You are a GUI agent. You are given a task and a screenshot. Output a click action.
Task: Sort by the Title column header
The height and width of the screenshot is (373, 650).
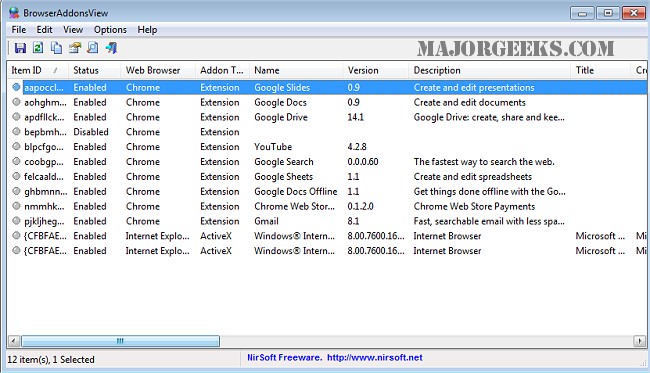click(600, 70)
